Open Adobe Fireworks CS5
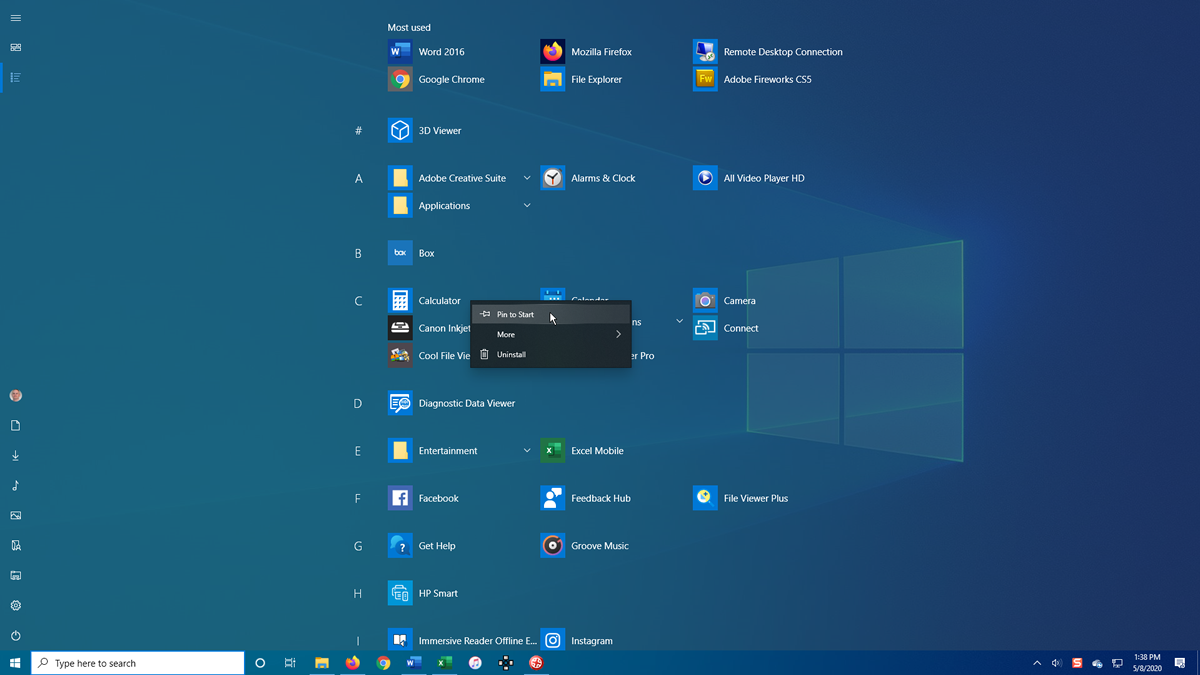This screenshot has width=1200, height=675. click(752, 80)
